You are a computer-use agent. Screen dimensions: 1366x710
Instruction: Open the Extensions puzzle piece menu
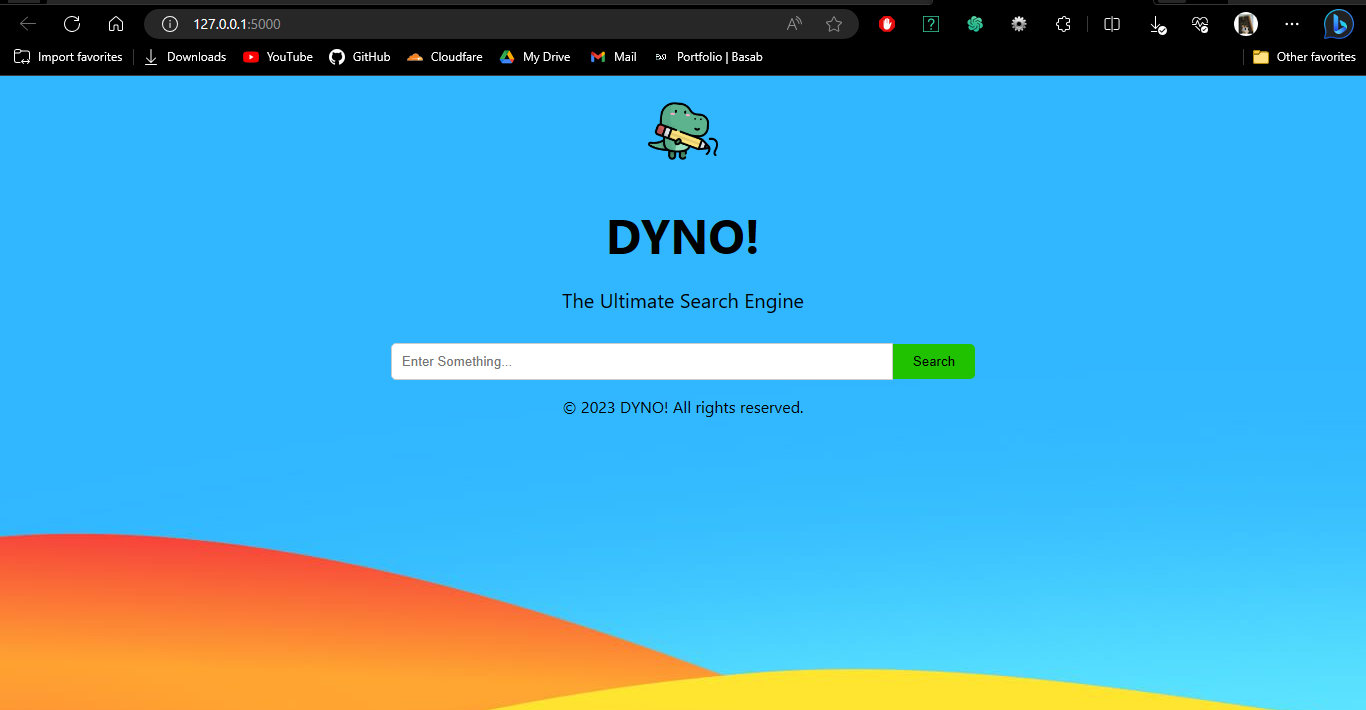pos(1064,24)
